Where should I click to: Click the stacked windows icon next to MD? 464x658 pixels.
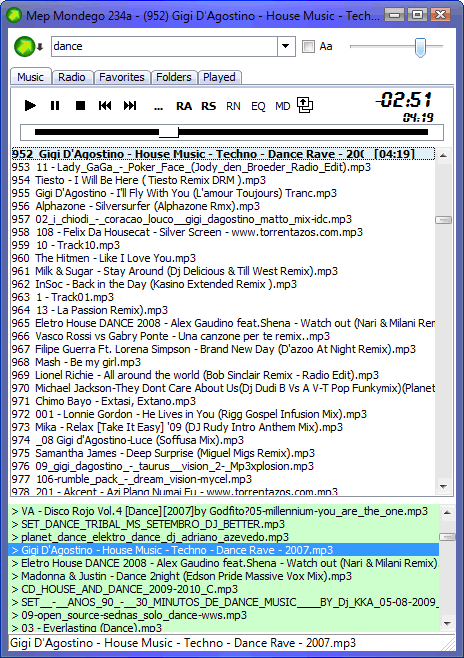pos(305,105)
